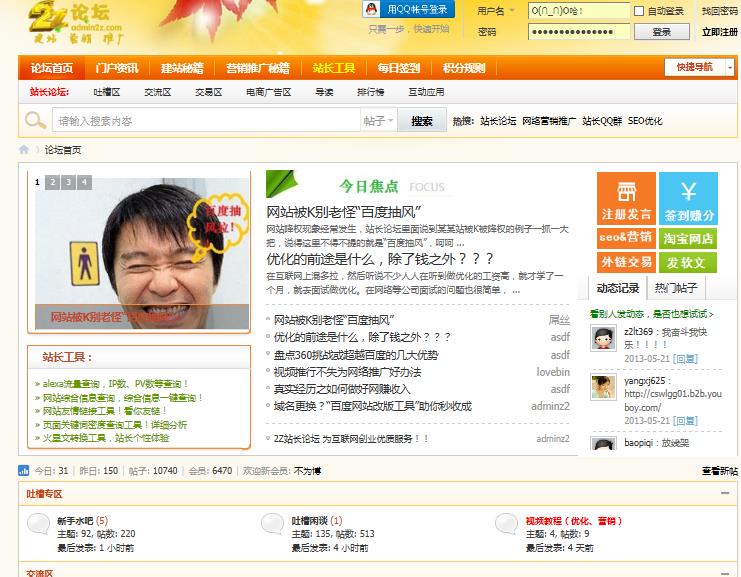This screenshot has width=741, height=577.
Task: Click the password input field
Action: click(x=579, y=32)
